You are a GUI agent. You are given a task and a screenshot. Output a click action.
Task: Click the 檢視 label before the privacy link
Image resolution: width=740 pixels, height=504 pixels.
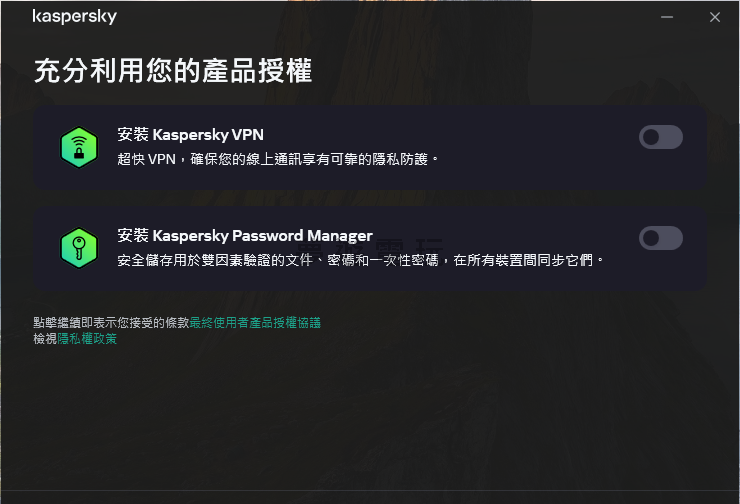pyautogui.click(x=45, y=339)
